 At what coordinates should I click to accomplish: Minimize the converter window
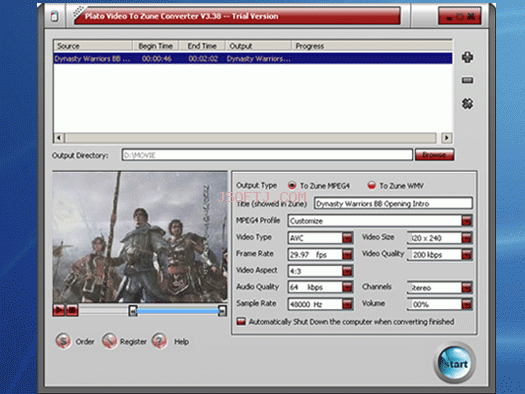tap(450, 17)
